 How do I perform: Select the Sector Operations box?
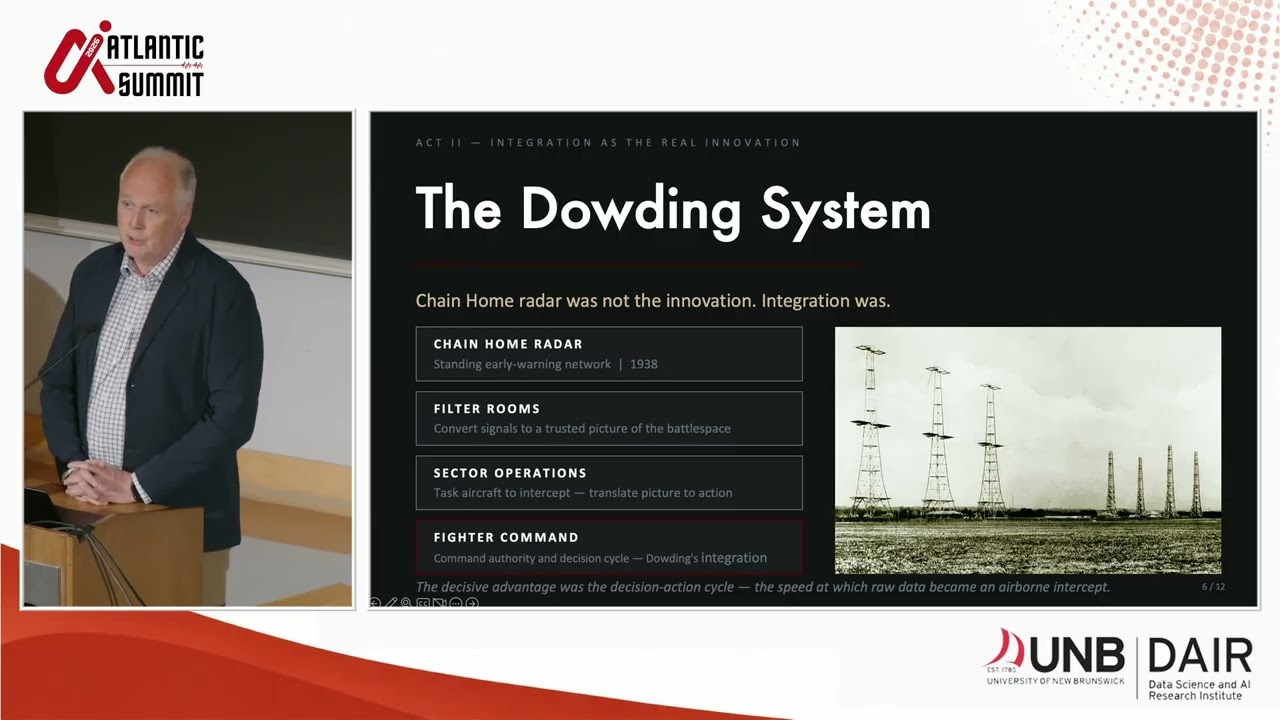tap(609, 483)
